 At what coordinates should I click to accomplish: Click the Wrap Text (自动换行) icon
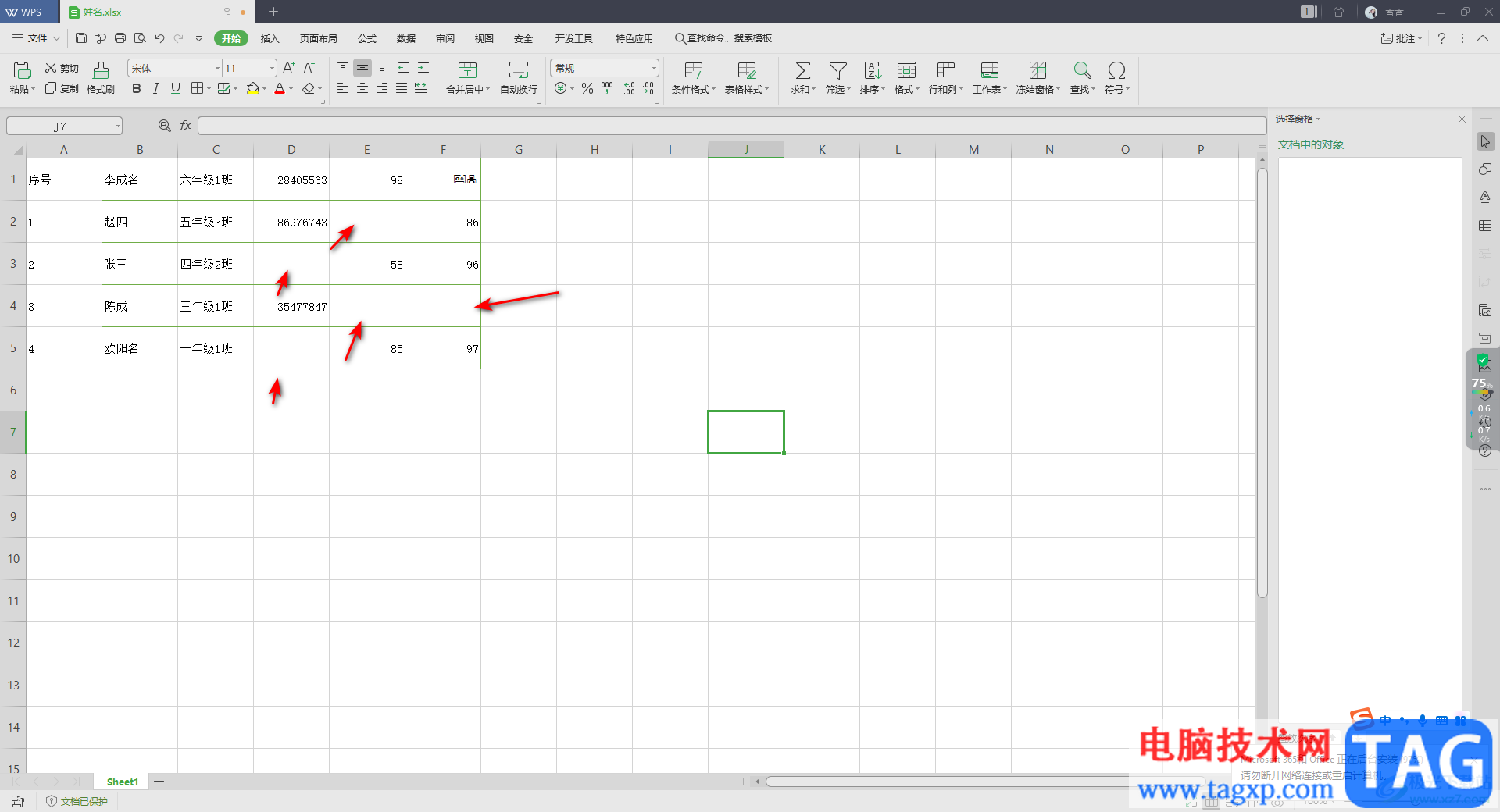pos(519,70)
